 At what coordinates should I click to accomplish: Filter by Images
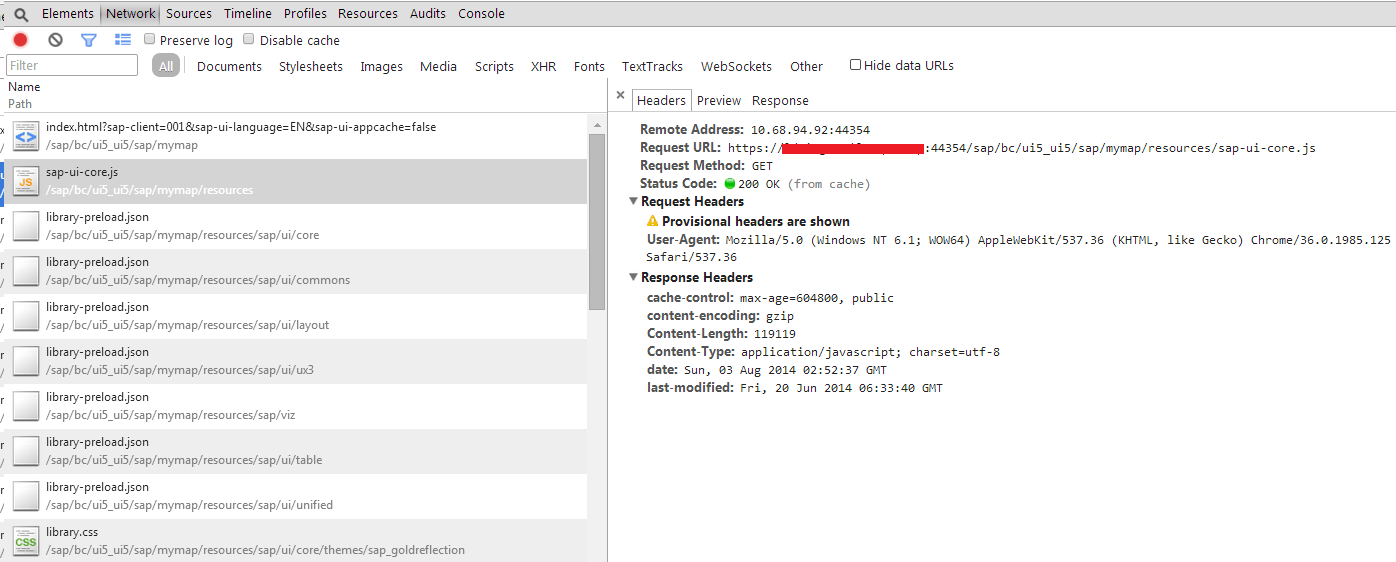pos(382,67)
